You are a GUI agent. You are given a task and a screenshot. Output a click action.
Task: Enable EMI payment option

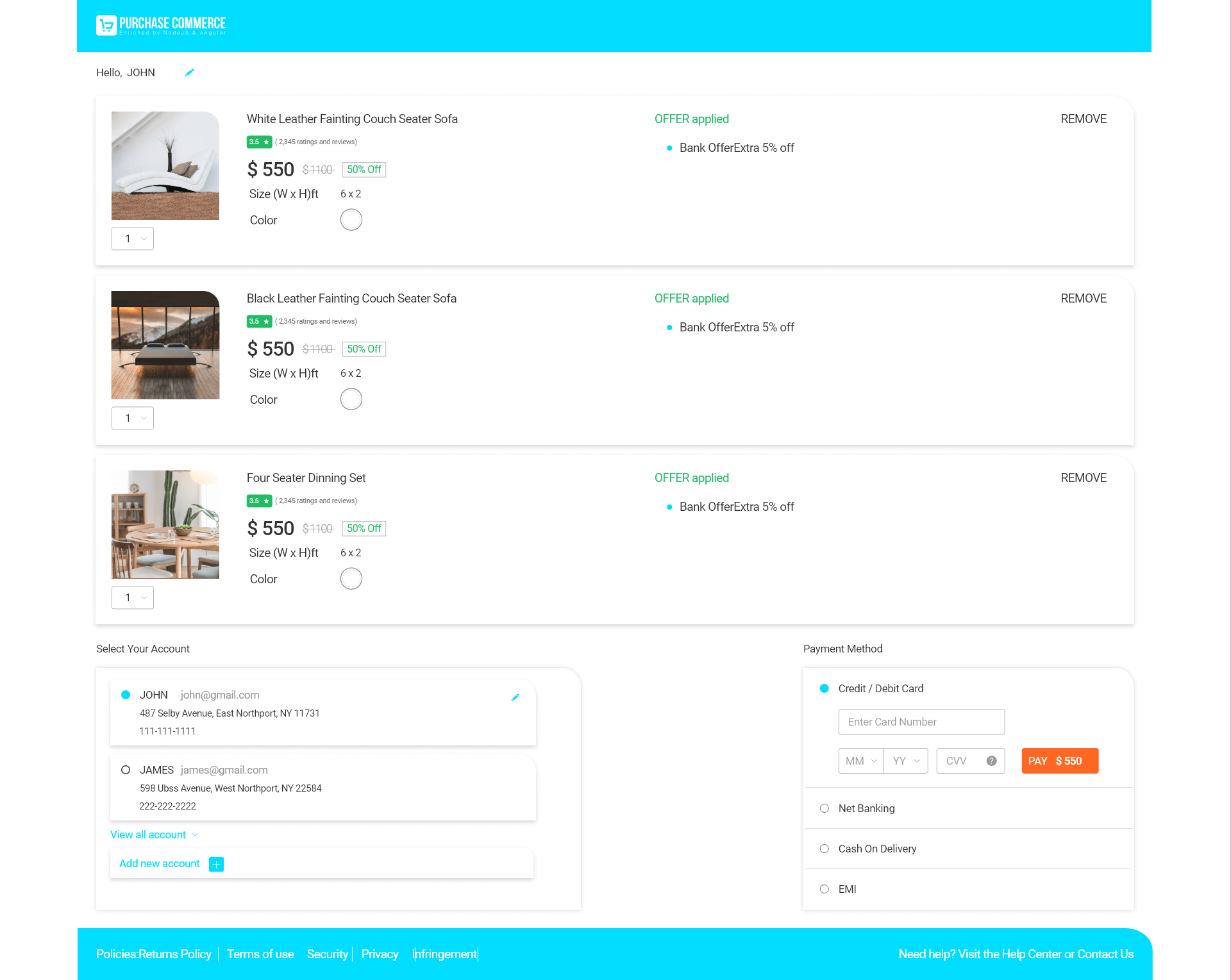click(824, 889)
